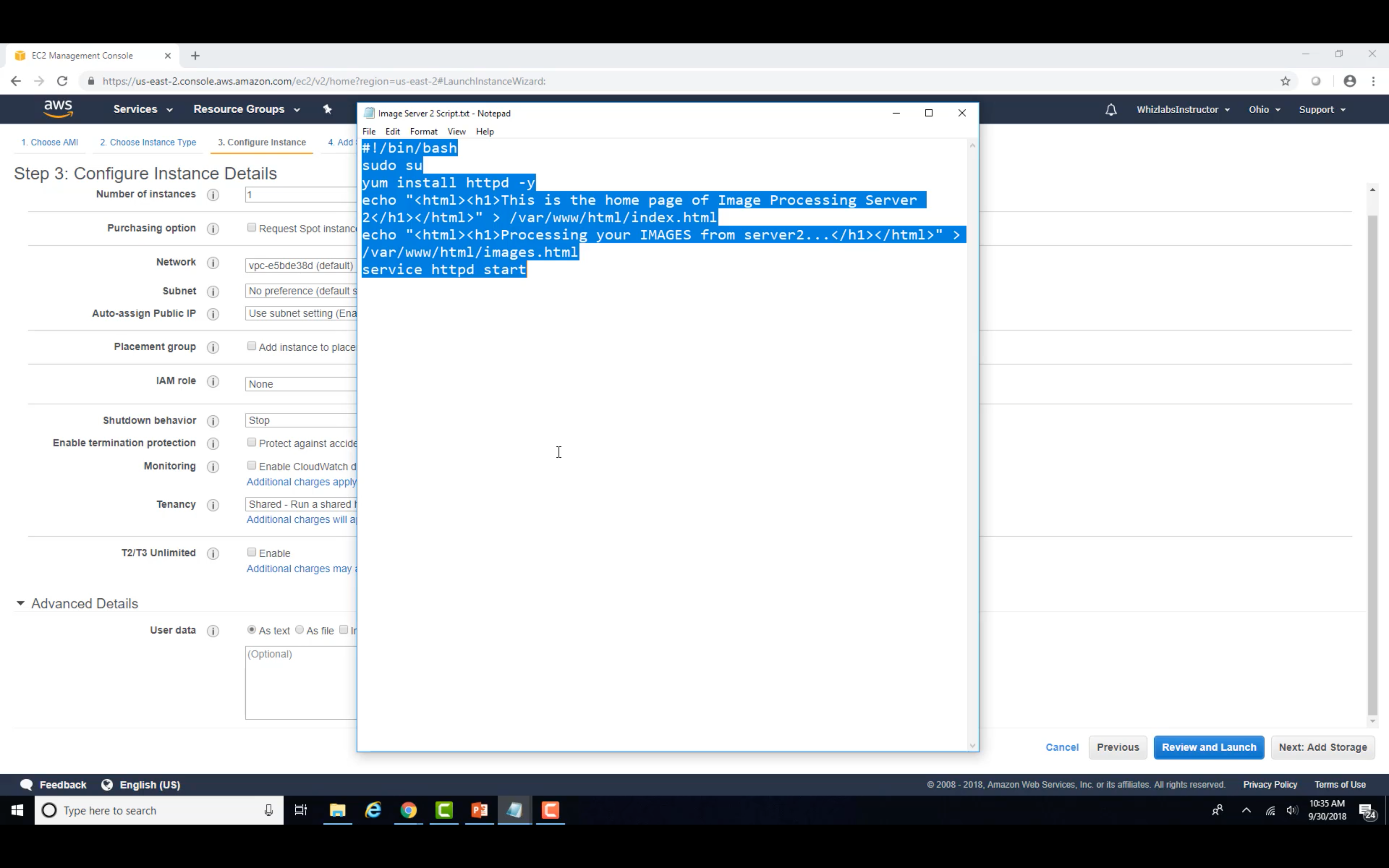This screenshot has width=1389, height=868.
Task: Open the Ohio region dropdown
Action: coord(1264,110)
